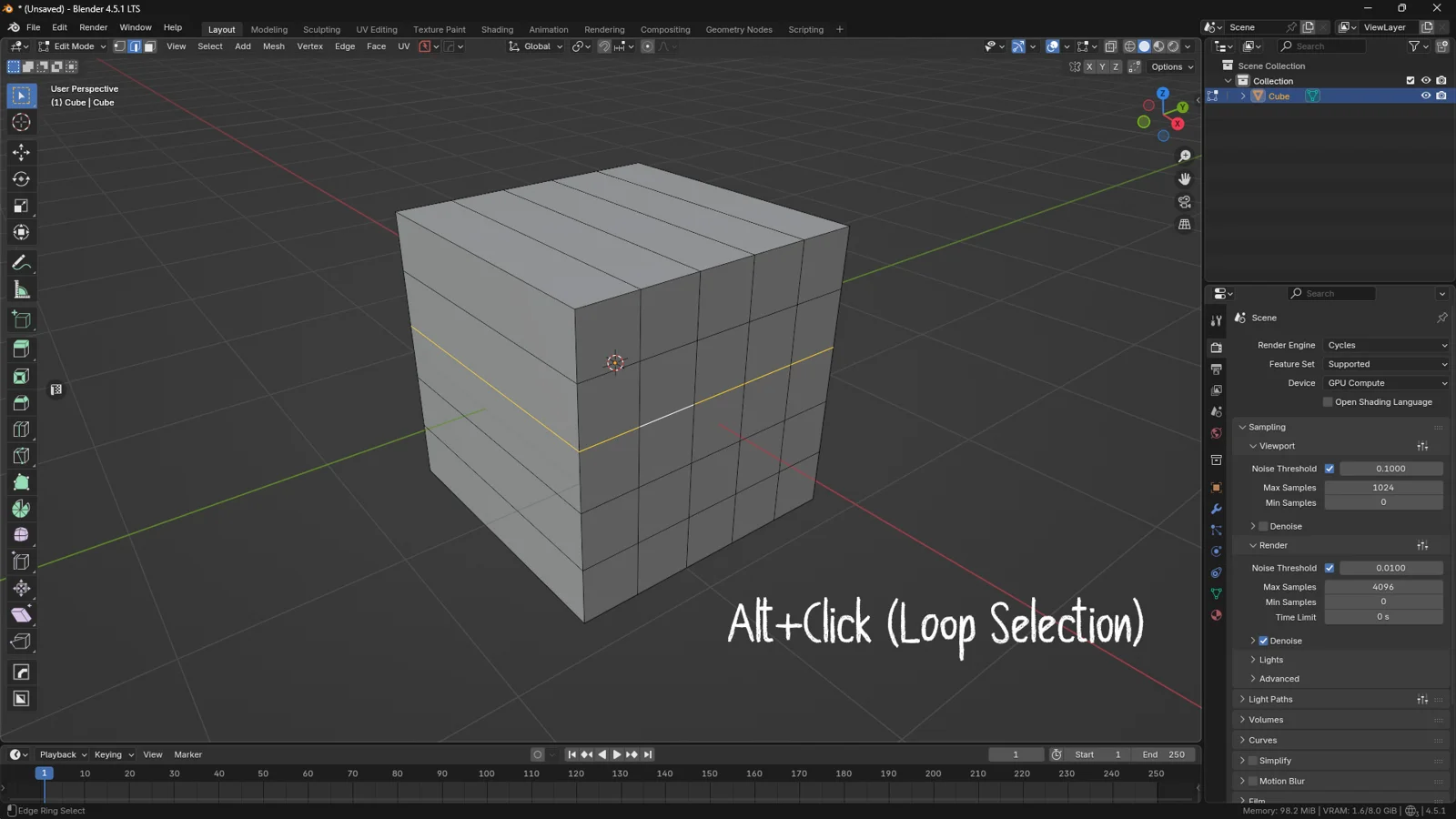This screenshot has width=1456, height=819.
Task: Play the animation forward
Action: 617,754
